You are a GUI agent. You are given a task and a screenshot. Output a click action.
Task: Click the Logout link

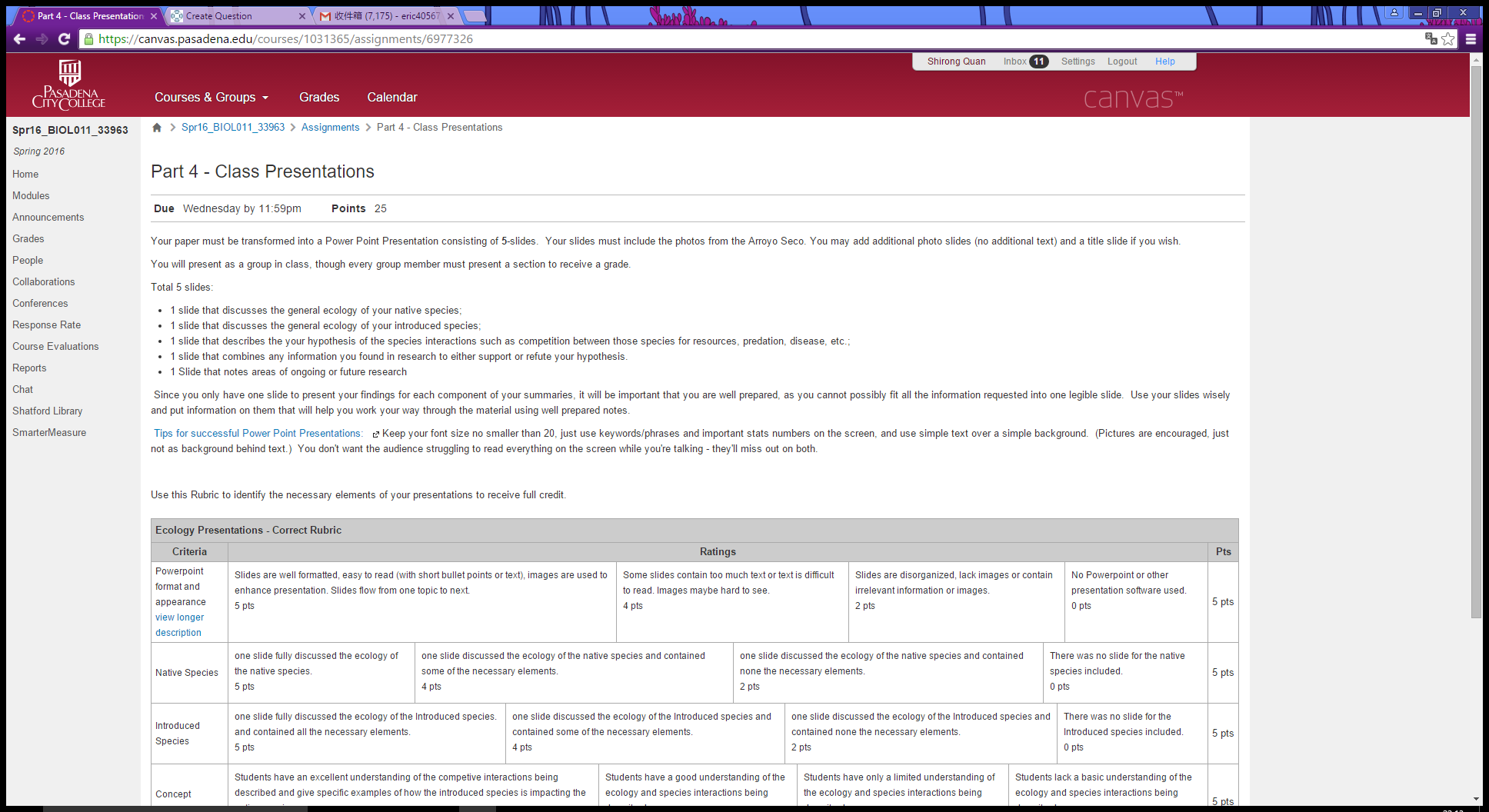pyautogui.click(x=1122, y=62)
